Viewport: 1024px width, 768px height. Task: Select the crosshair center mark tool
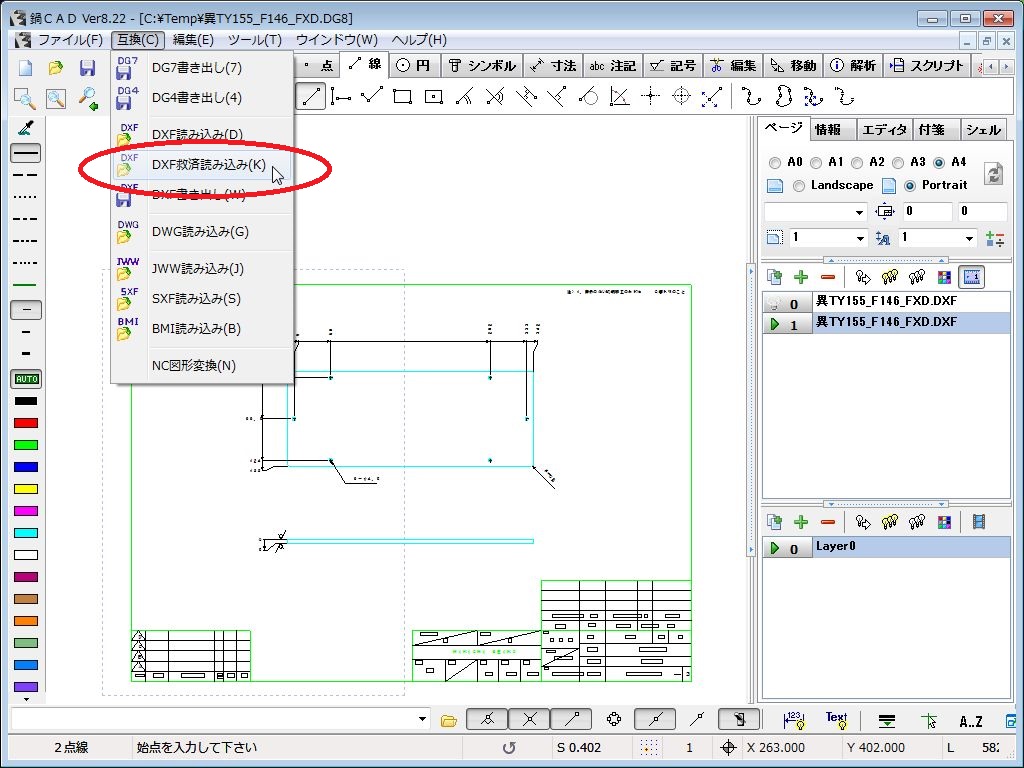(650, 97)
